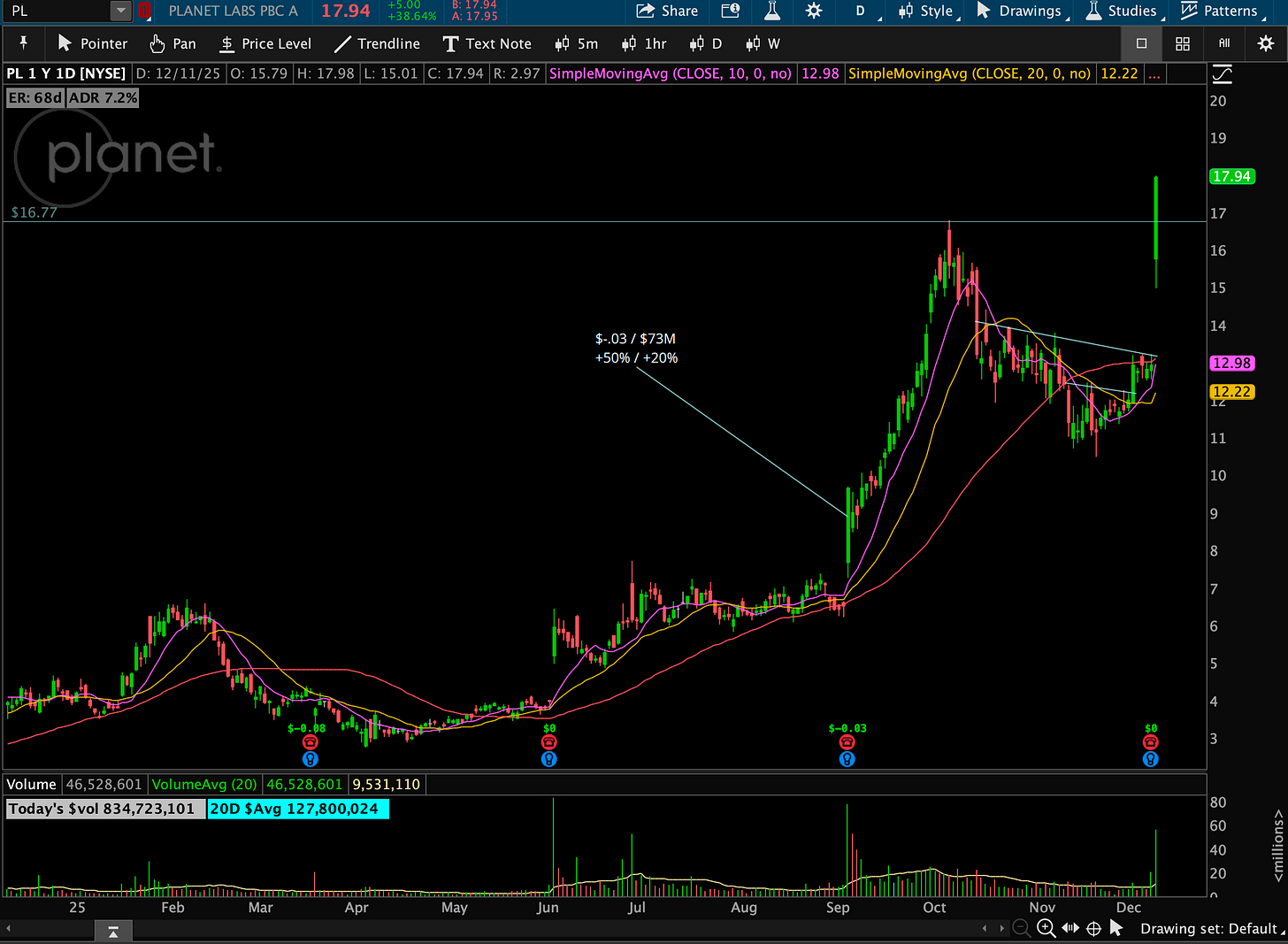Screen dimensions: 1288x944
Task: Select the Price Level drawing tool
Action: tap(265, 43)
